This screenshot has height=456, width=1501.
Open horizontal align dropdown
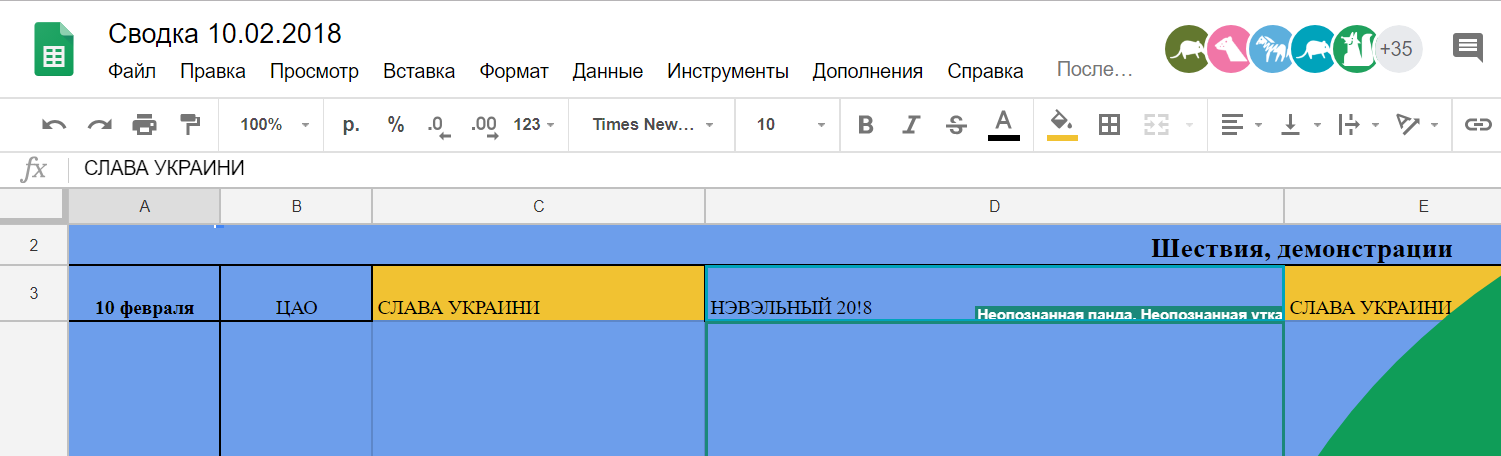[x=1241, y=125]
